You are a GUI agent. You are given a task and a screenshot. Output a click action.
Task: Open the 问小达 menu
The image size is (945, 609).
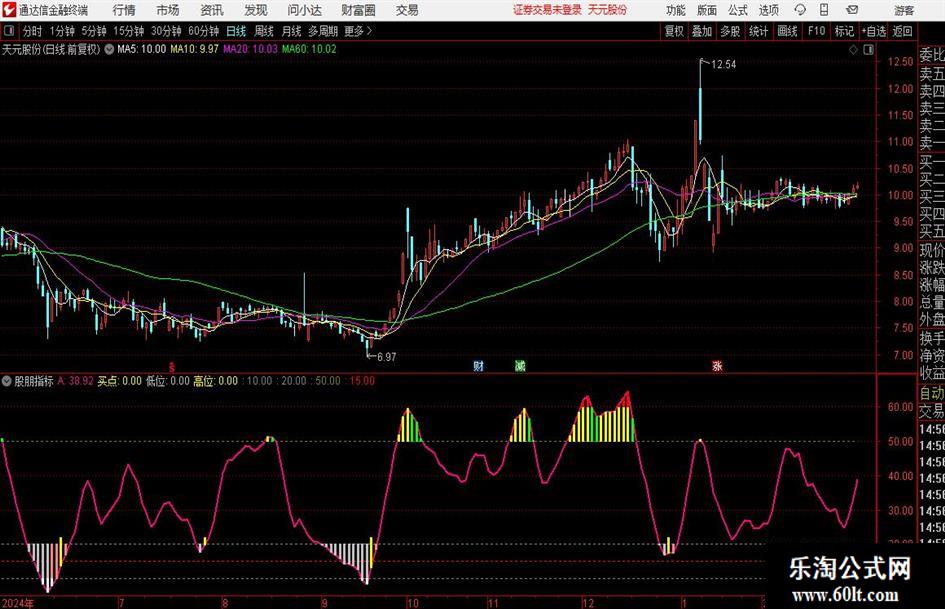click(304, 10)
